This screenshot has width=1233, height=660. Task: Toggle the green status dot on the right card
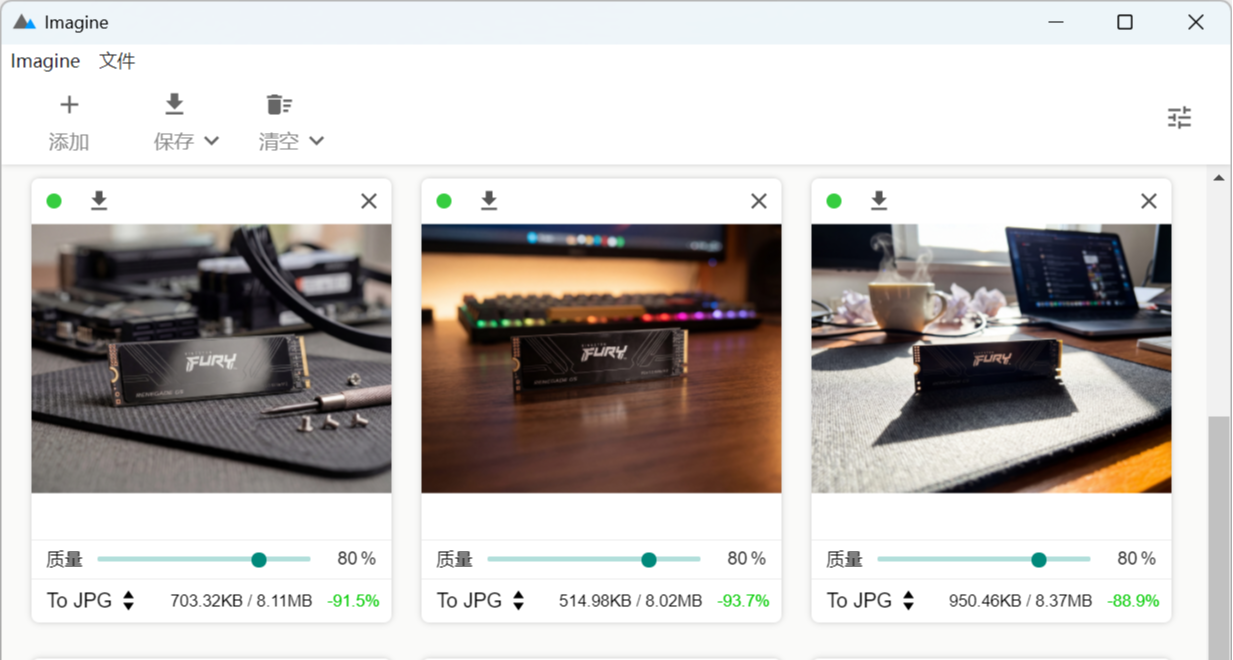coord(833,200)
